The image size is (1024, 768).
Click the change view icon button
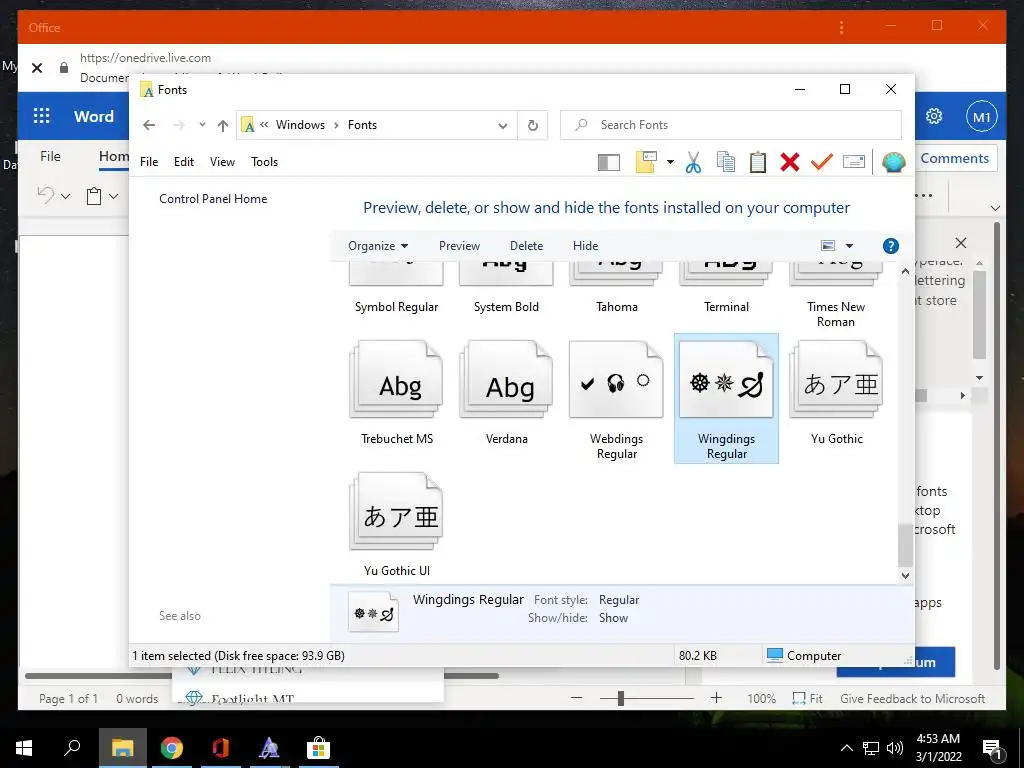tap(828, 246)
